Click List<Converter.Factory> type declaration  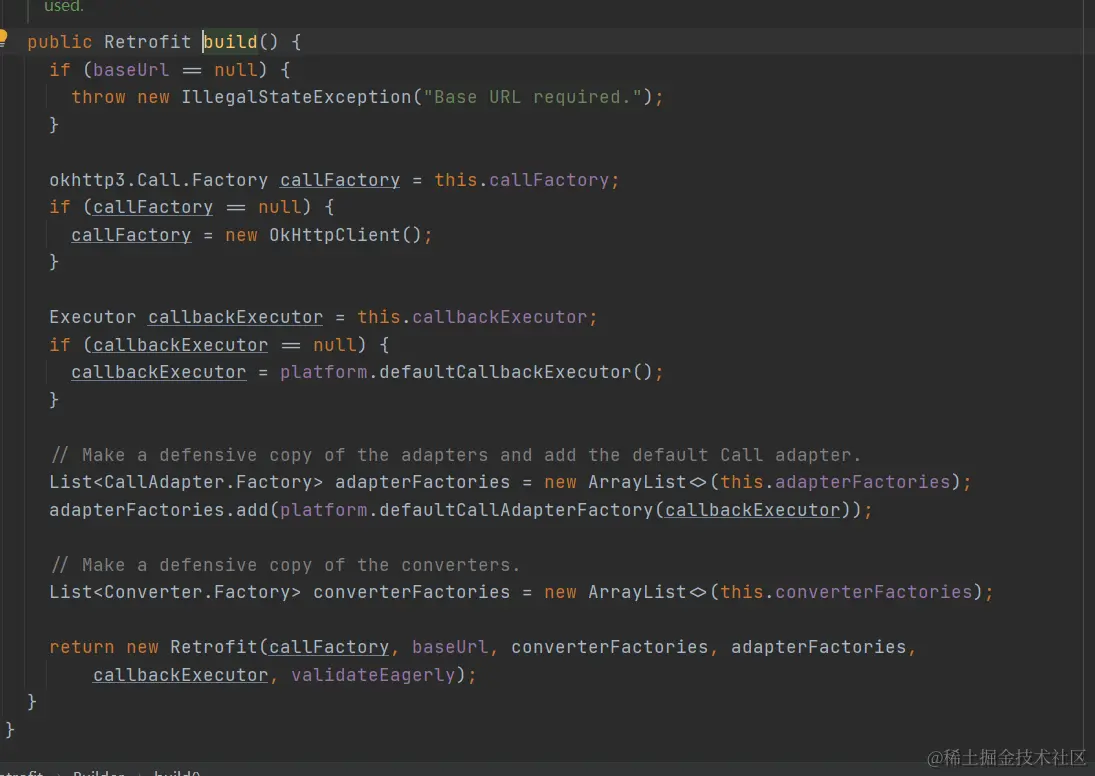pyautogui.click(x=175, y=592)
